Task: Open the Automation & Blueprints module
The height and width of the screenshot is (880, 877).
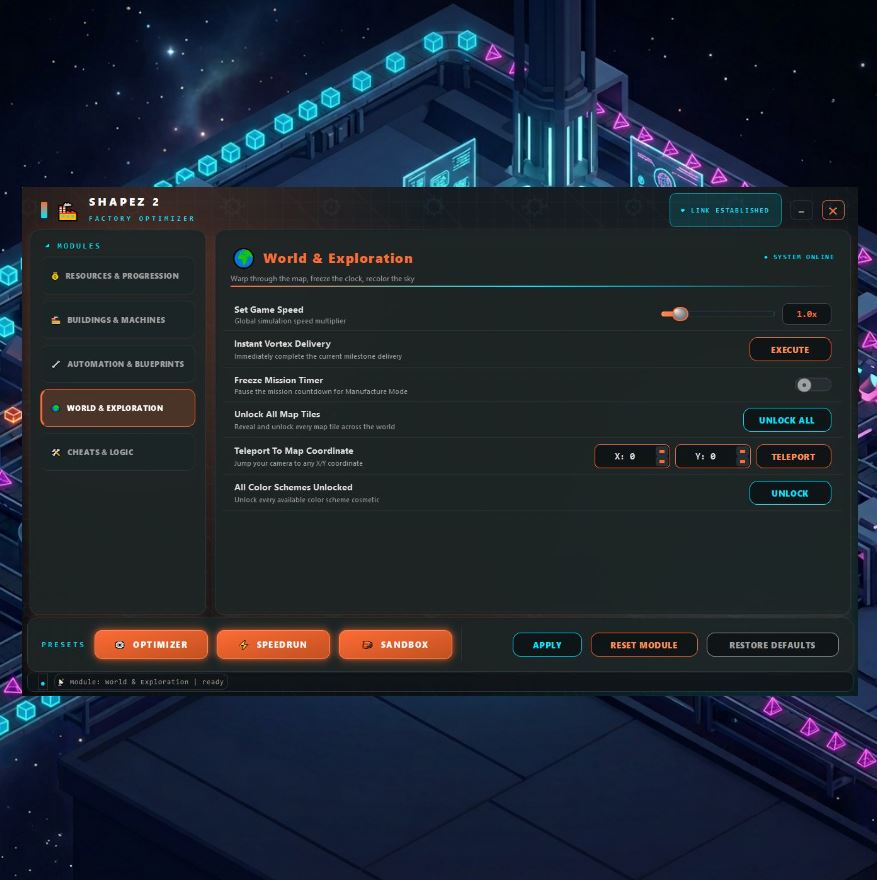Action: 118,364
